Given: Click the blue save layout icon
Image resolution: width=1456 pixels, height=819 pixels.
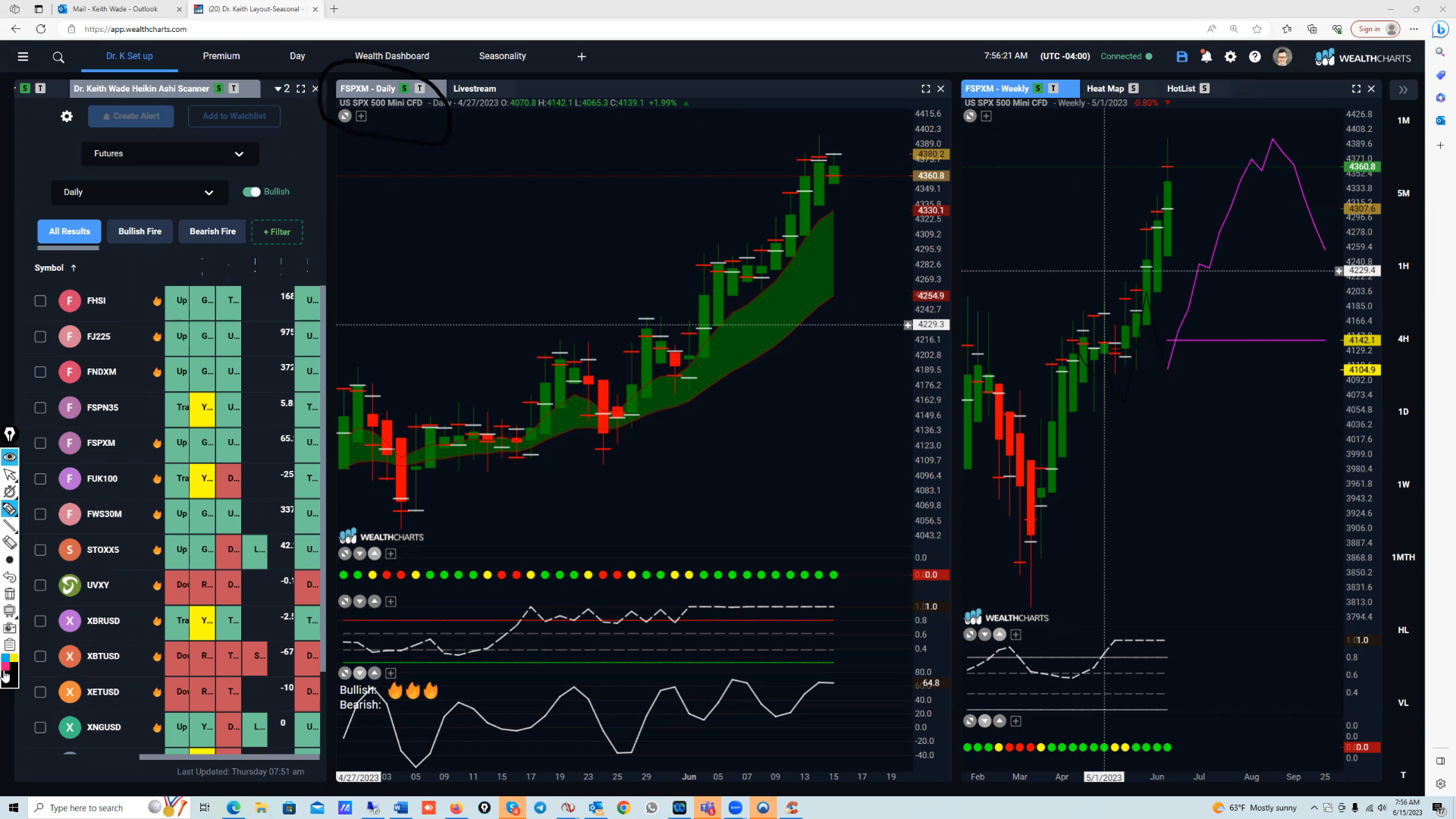Looking at the screenshot, I should coord(1181,56).
